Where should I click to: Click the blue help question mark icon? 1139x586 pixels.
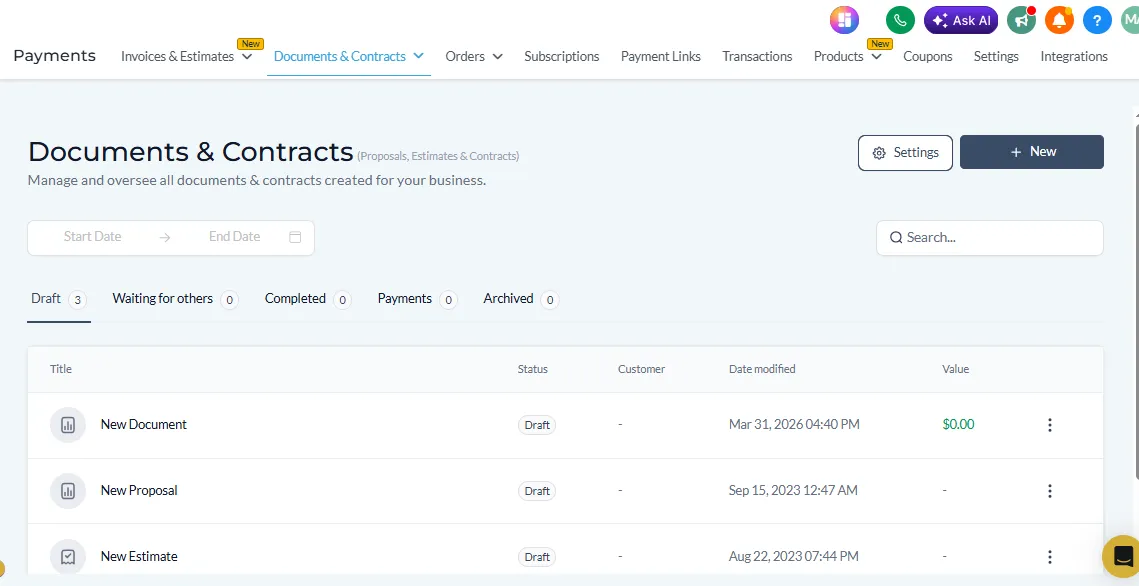point(1097,20)
